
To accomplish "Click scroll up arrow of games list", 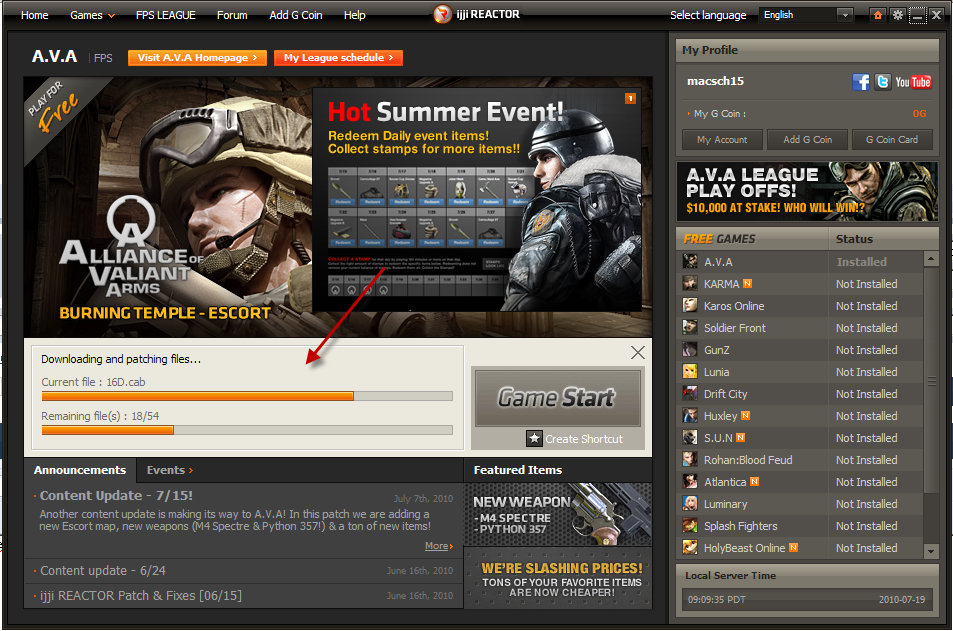I will (931, 259).
